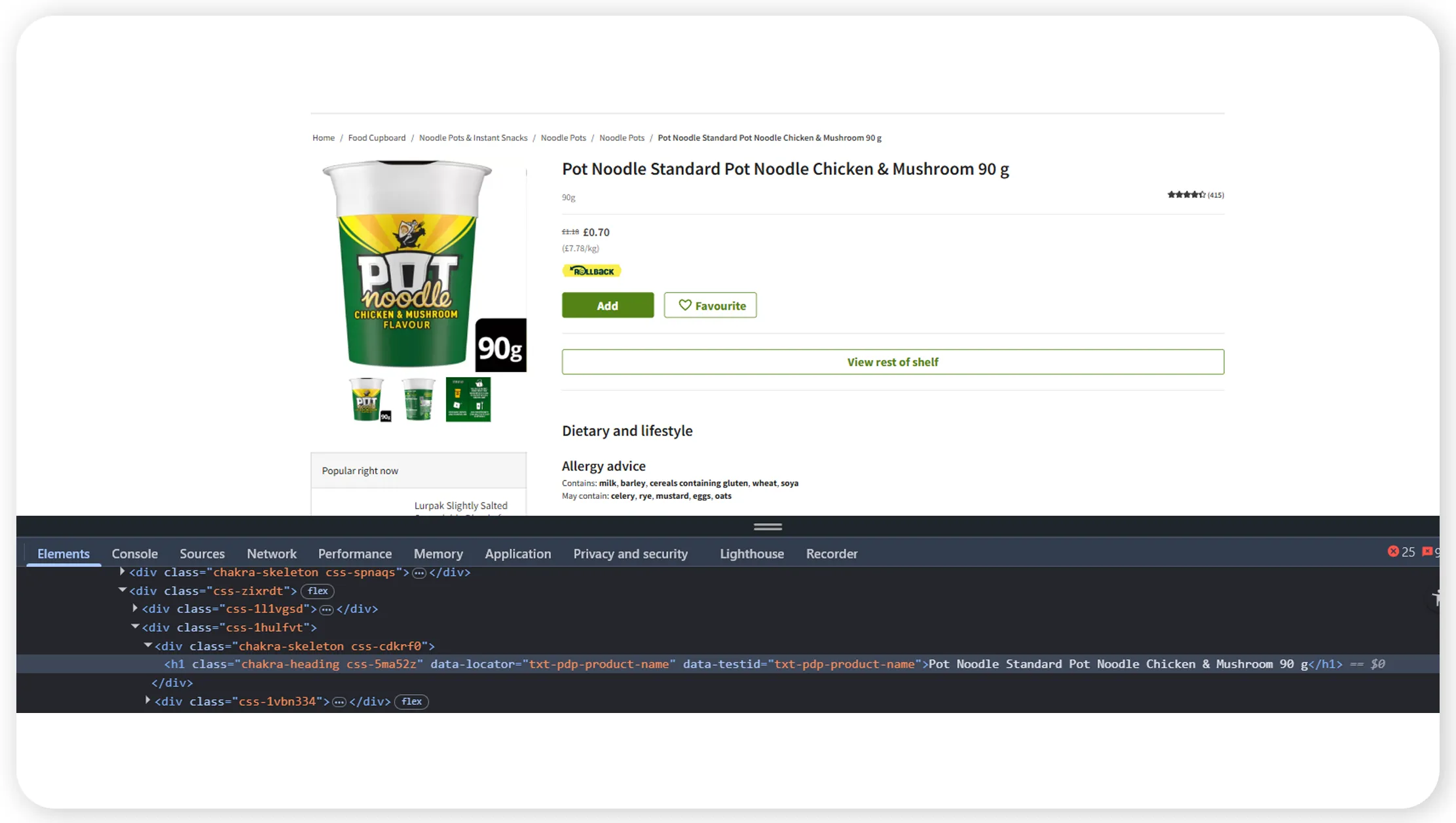Click the heart icon inside the Favourite button

point(684,305)
